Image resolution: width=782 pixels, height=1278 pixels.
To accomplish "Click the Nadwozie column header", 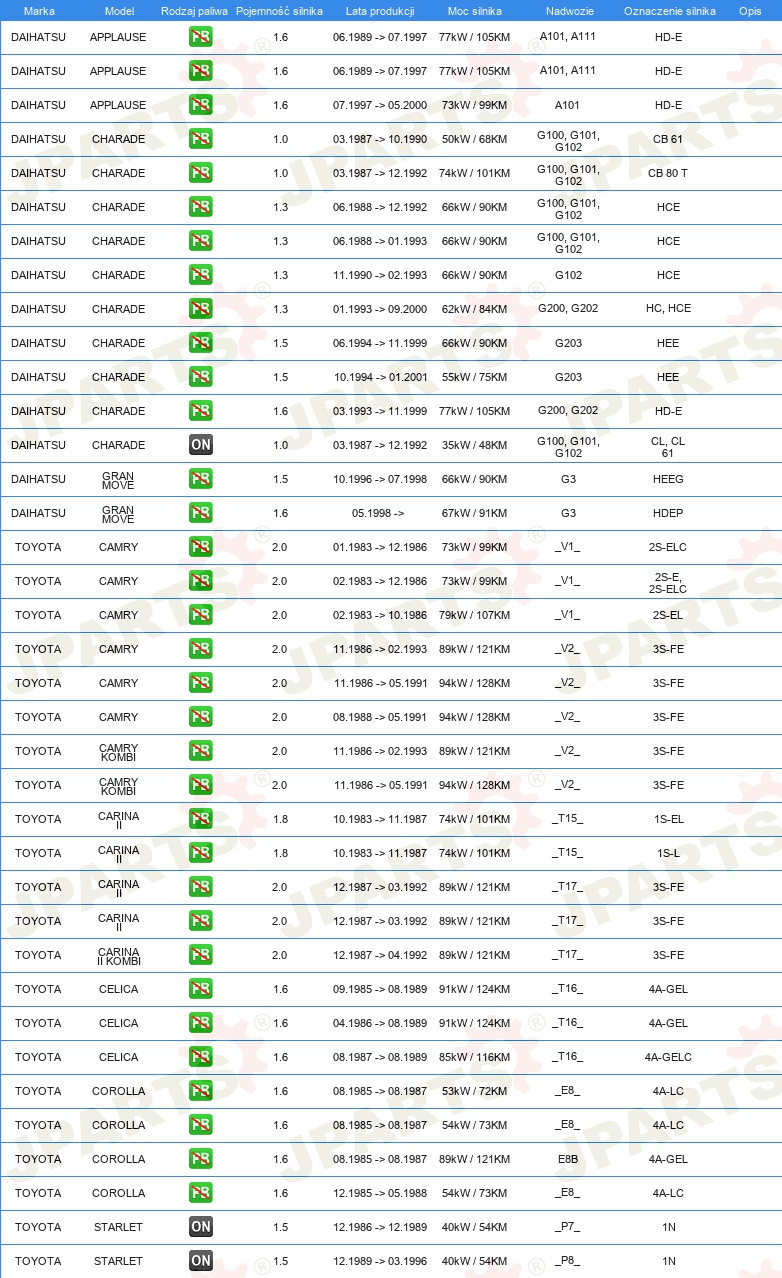I will pyautogui.click(x=568, y=11).
